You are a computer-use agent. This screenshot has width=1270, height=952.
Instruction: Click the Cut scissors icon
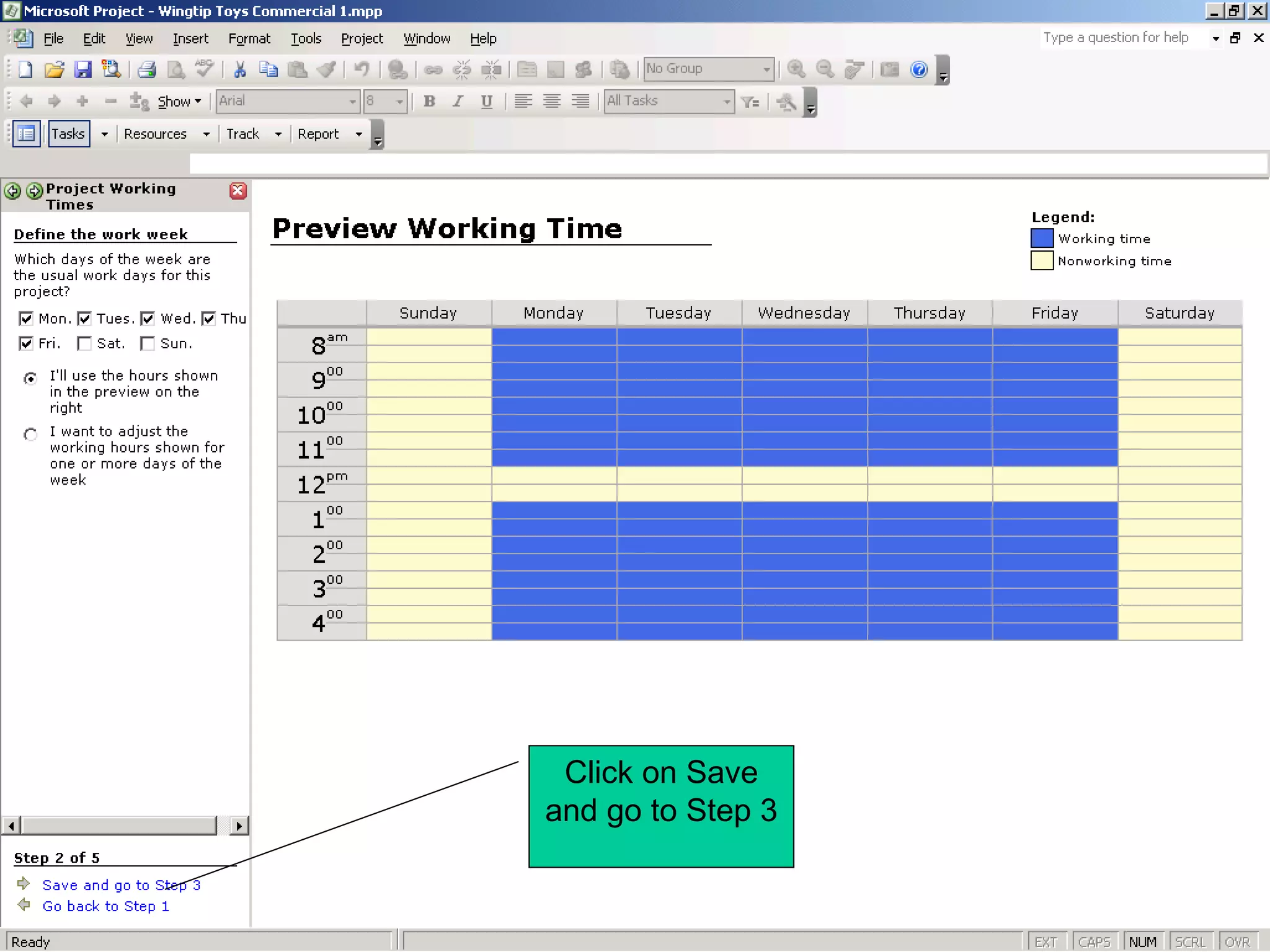click(240, 69)
